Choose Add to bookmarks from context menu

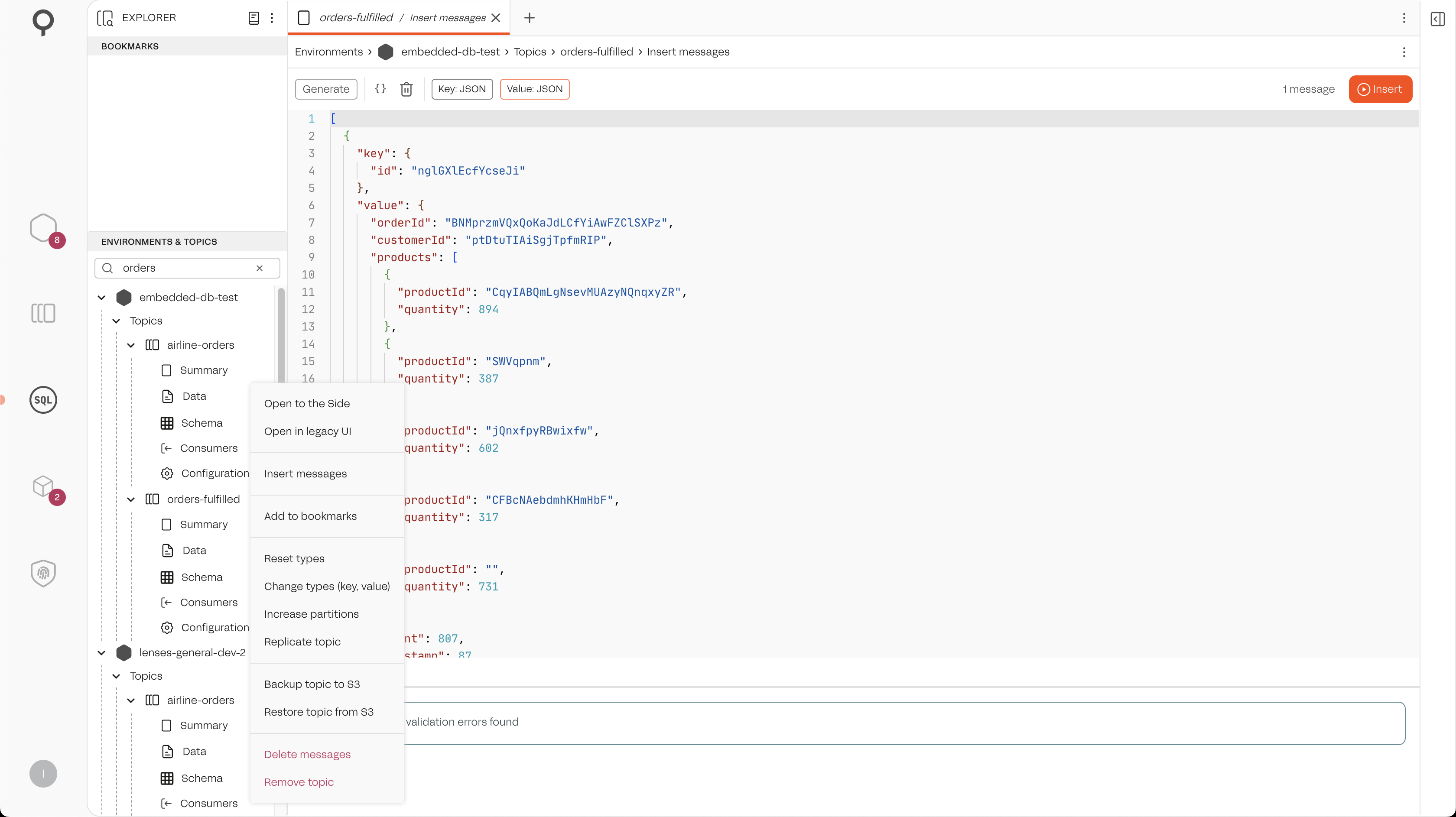pyautogui.click(x=310, y=516)
